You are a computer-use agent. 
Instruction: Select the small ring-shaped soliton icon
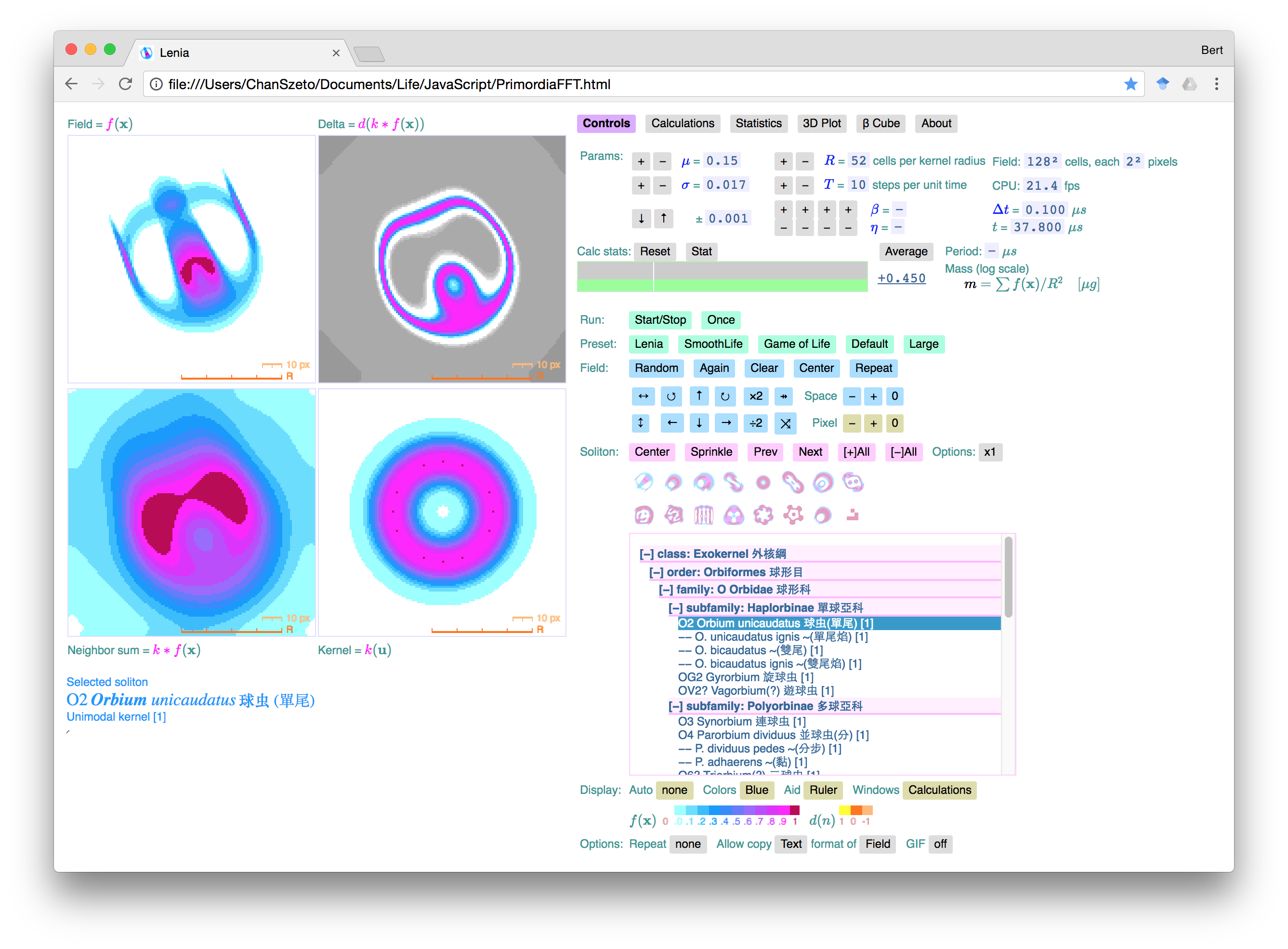[x=762, y=483]
